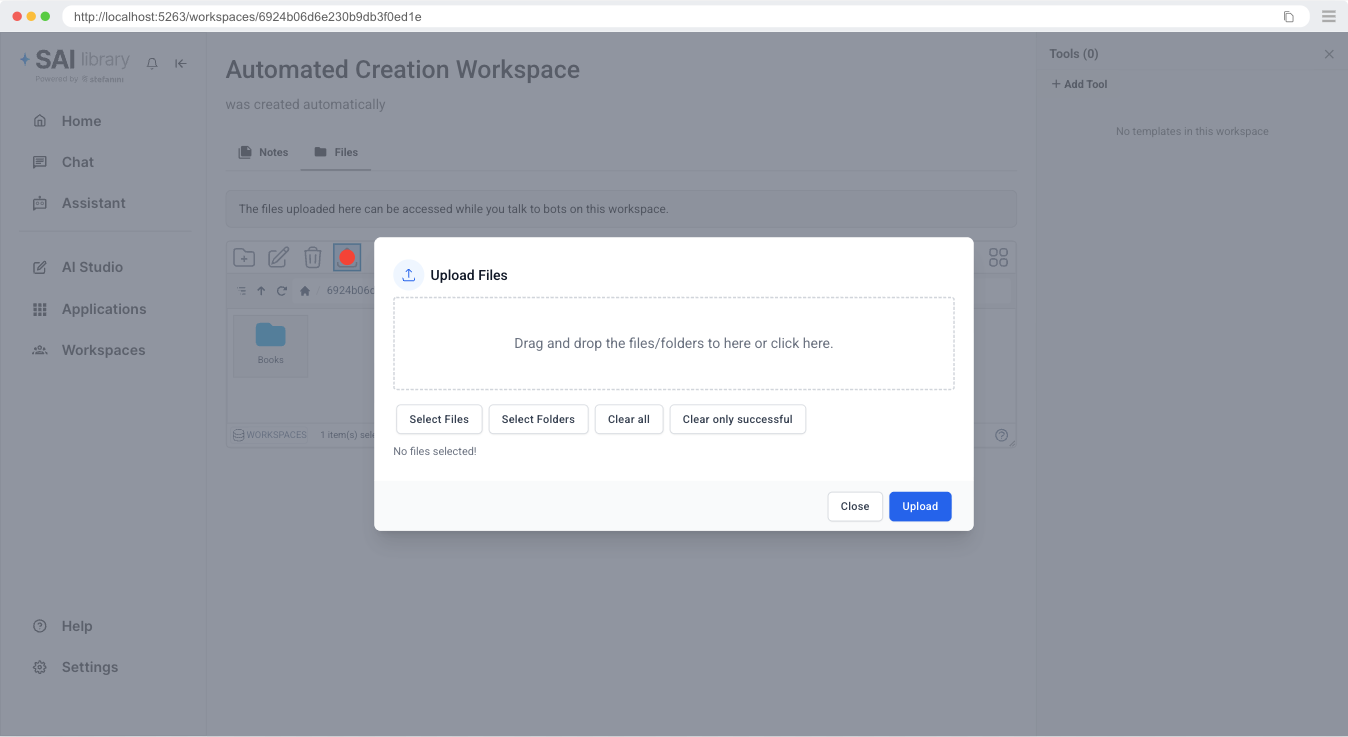Open the Books folder thumbnail

coord(270,345)
